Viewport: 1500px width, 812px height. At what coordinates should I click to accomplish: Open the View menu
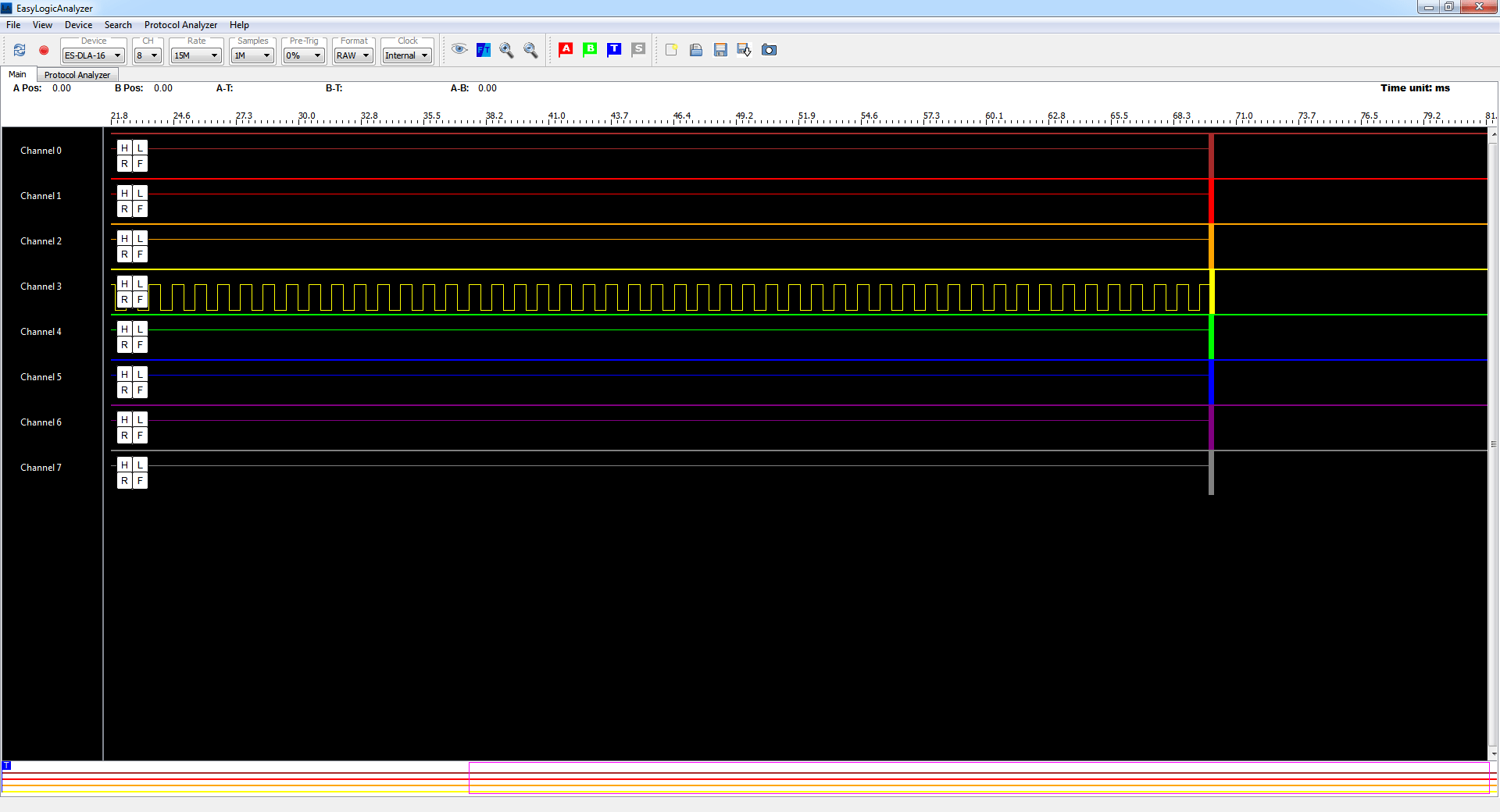pyautogui.click(x=42, y=25)
